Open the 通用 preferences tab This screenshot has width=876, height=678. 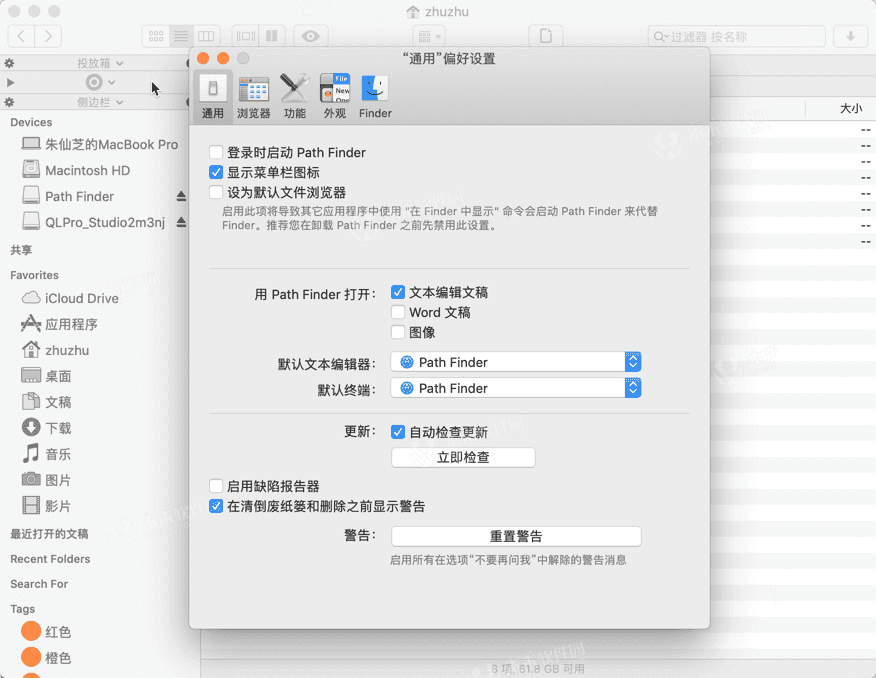coord(213,97)
